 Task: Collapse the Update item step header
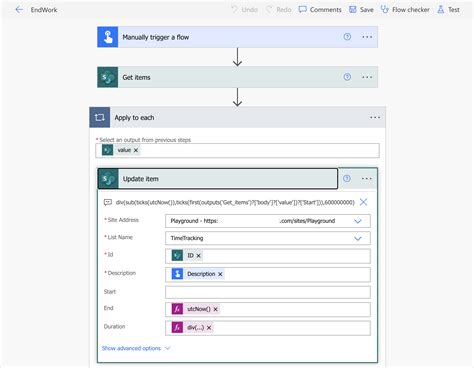click(218, 179)
